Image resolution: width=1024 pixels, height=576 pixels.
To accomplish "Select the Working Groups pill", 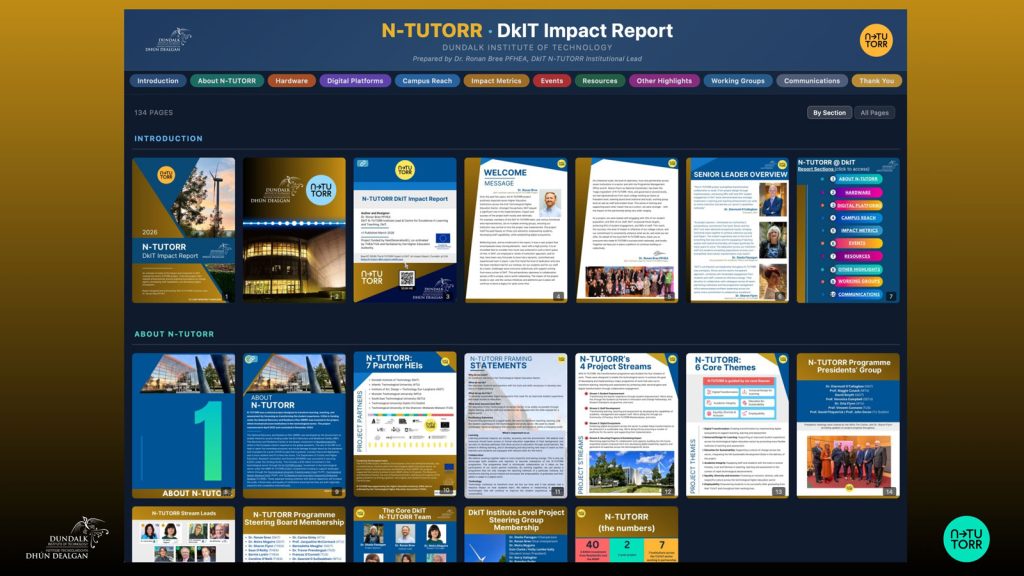I will [x=738, y=81].
